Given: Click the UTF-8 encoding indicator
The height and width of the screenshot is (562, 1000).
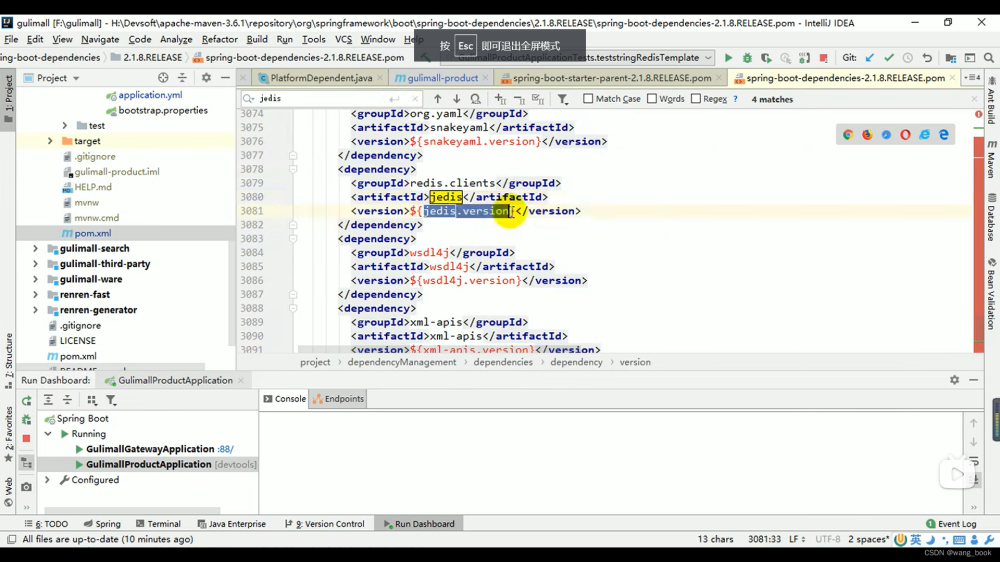Looking at the screenshot, I should pos(827,539).
